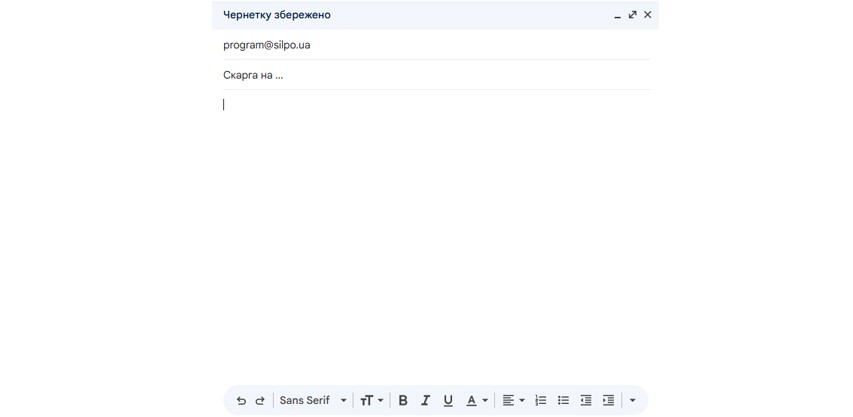This screenshot has width=853, height=417.
Task: Toggle italic formatting
Action: point(425,401)
